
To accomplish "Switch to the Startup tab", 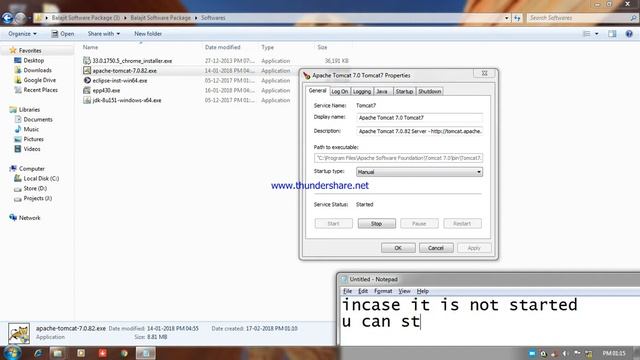I will (404, 91).
